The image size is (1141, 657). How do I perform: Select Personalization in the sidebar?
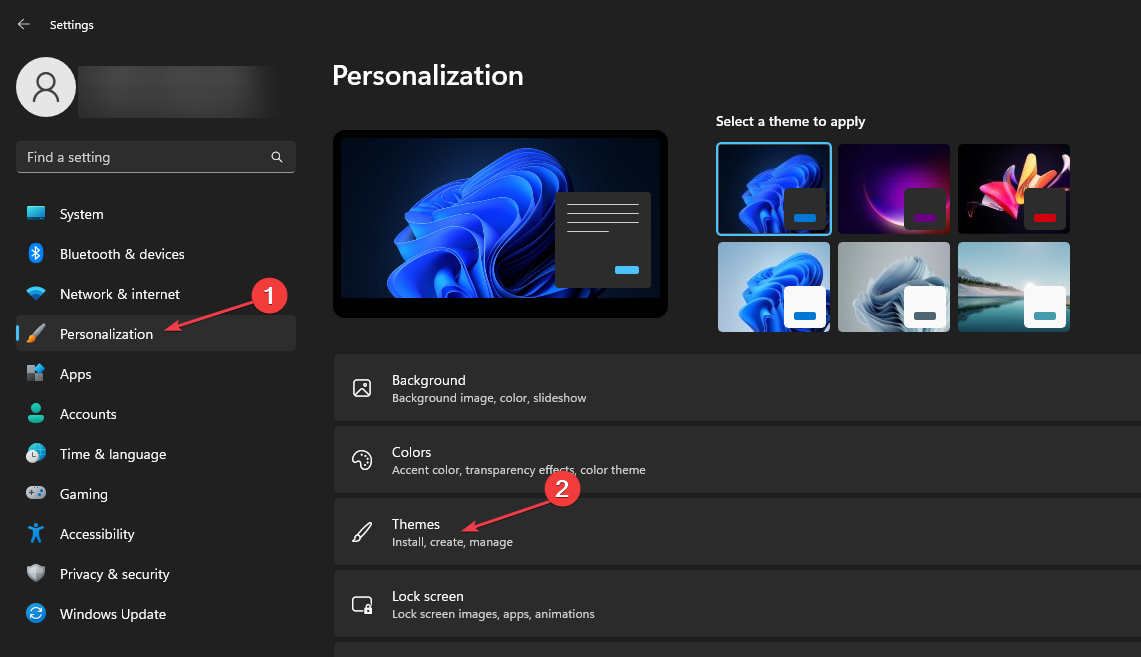pyautogui.click(x=156, y=334)
